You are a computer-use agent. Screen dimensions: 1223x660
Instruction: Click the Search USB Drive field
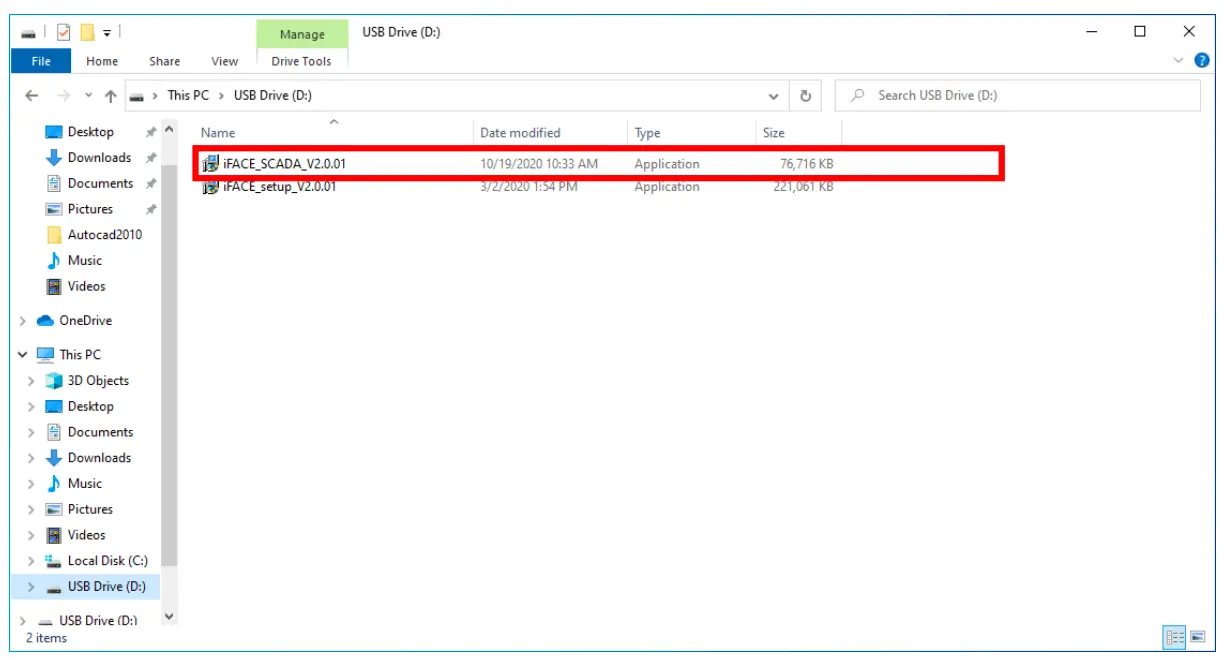tap(1018, 96)
